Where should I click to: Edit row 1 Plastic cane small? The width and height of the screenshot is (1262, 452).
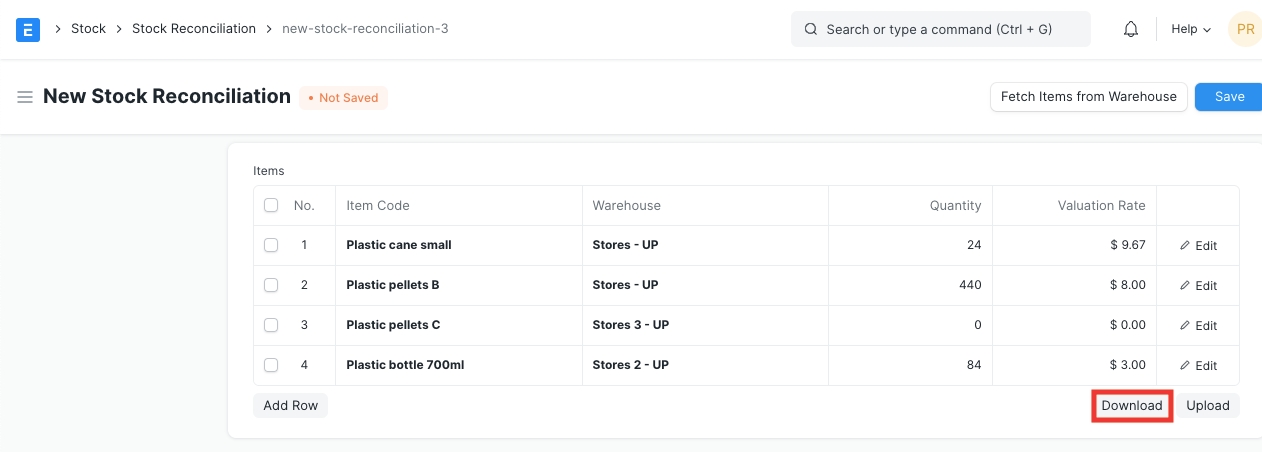point(1198,245)
